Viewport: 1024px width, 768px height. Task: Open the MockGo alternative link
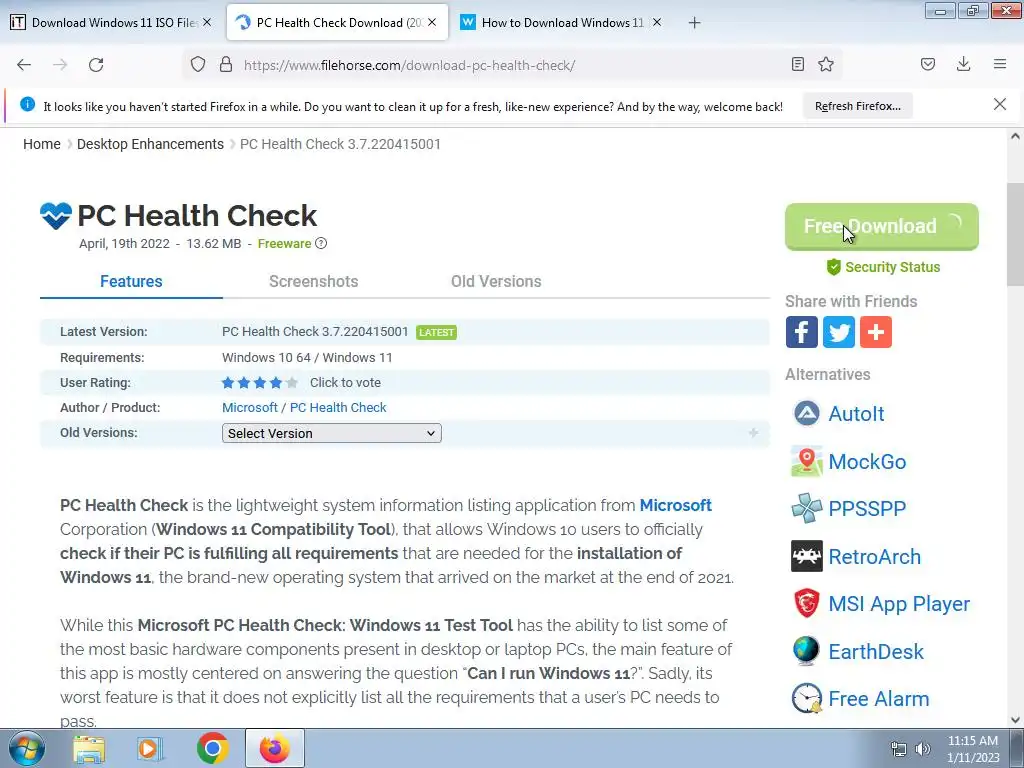pyautogui.click(x=867, y=461)
